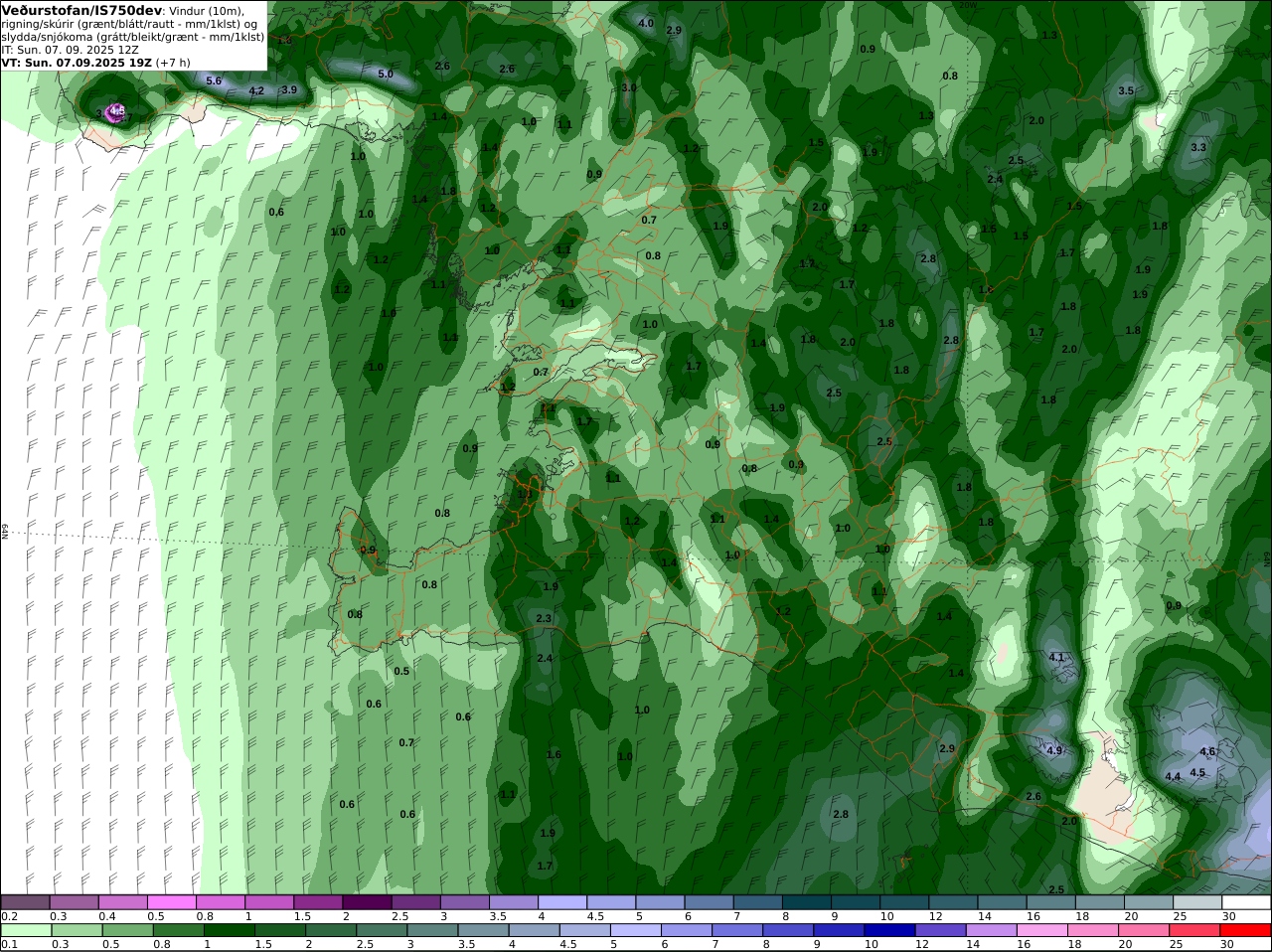Image resolution: width=1272 pixels, height=952 pixels.
Task: Pick the bright pink 0.5 swatch in the snow legend
Action: (172, 902)
